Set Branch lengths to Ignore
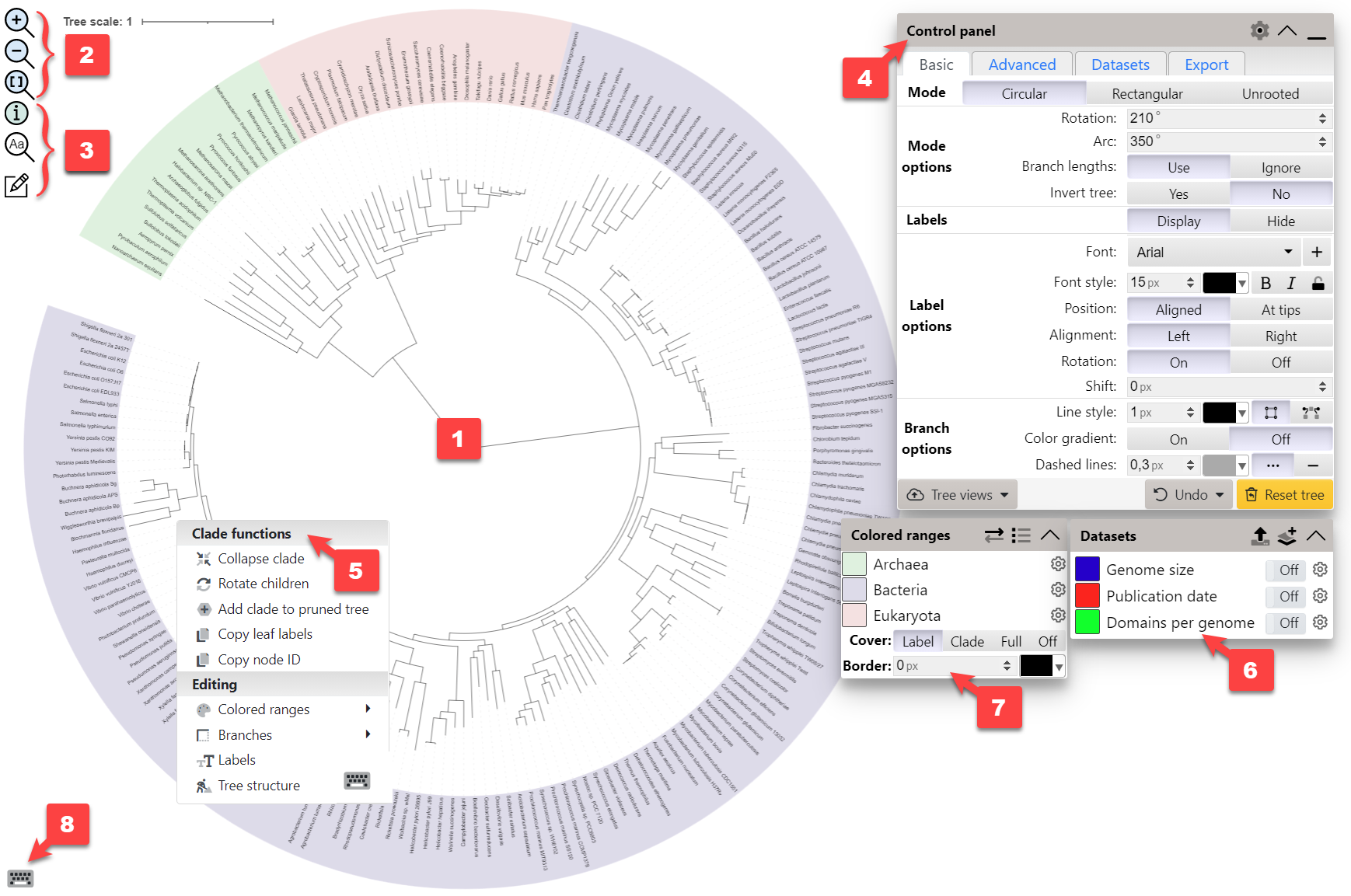The width and height of the screenshot is (1351, 896). 1281,168
